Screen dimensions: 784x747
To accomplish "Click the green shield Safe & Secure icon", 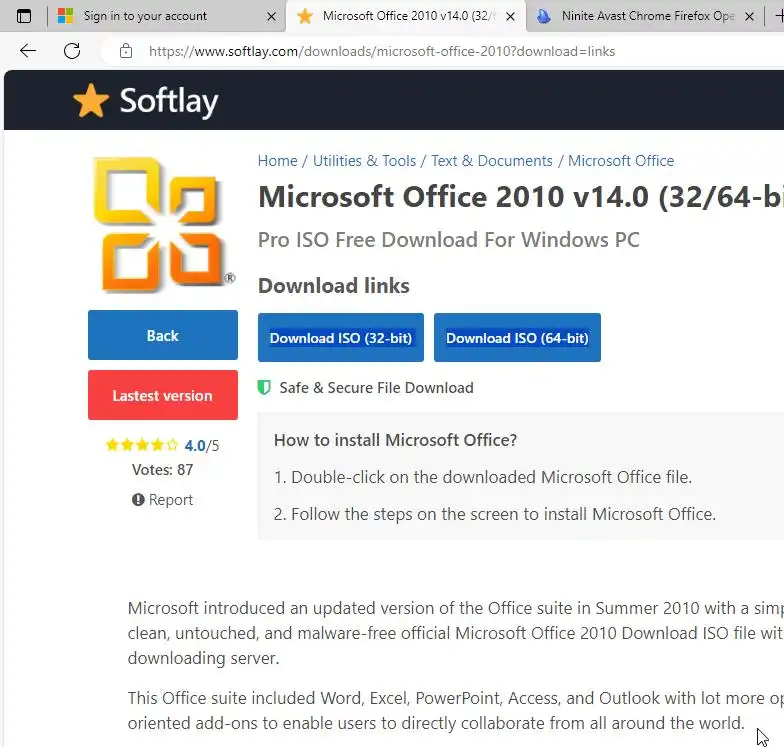I will (265, 388).
